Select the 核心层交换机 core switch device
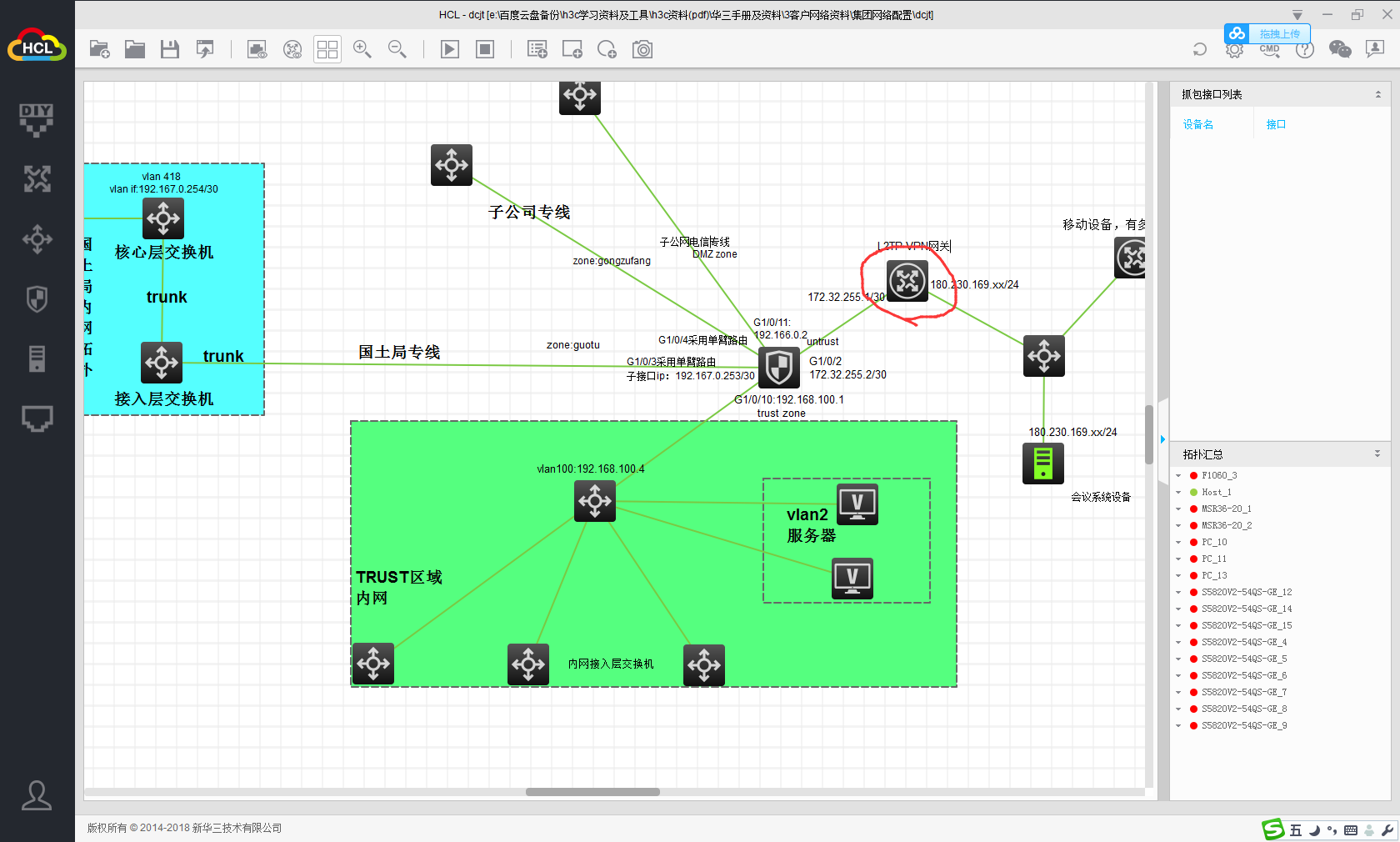 (163, 219)
